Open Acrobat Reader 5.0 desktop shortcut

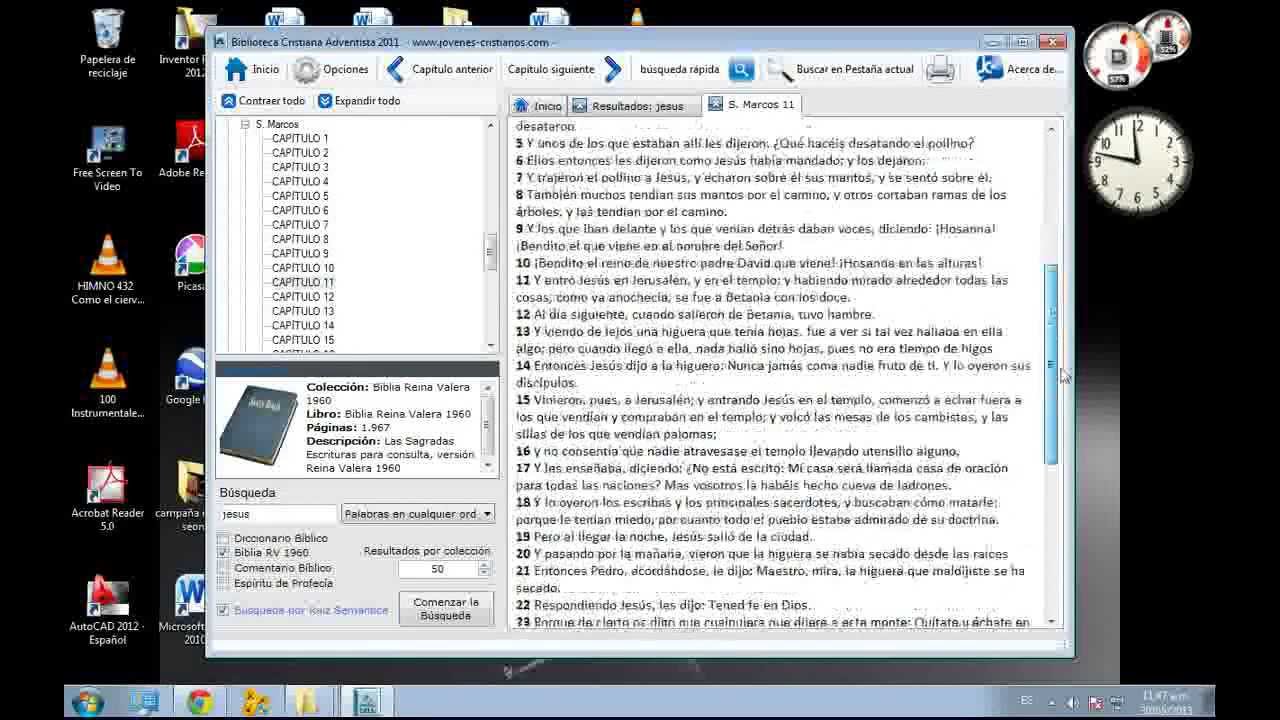coord(107,498)
